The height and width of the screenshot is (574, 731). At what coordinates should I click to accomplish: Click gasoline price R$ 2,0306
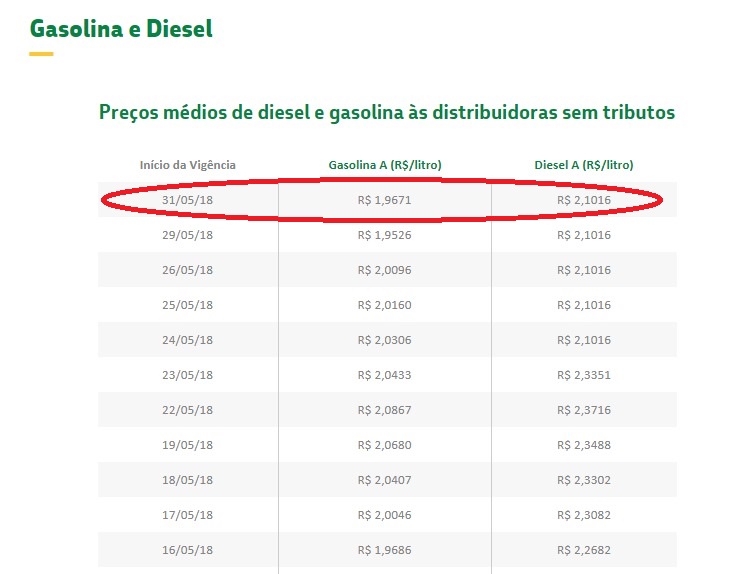point(385,340)
